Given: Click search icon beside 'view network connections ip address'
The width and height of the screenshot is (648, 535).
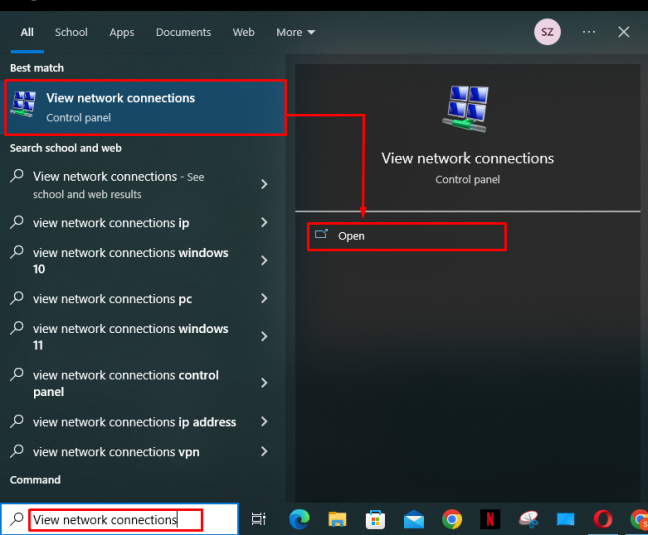Looking at the screenshot, I should pos(17,421).
